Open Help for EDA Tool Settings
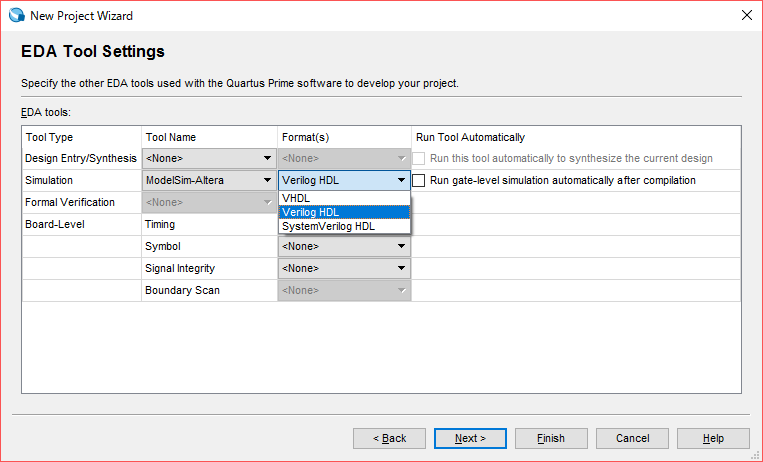Viewport: 763px width, 462px height. 713,438
